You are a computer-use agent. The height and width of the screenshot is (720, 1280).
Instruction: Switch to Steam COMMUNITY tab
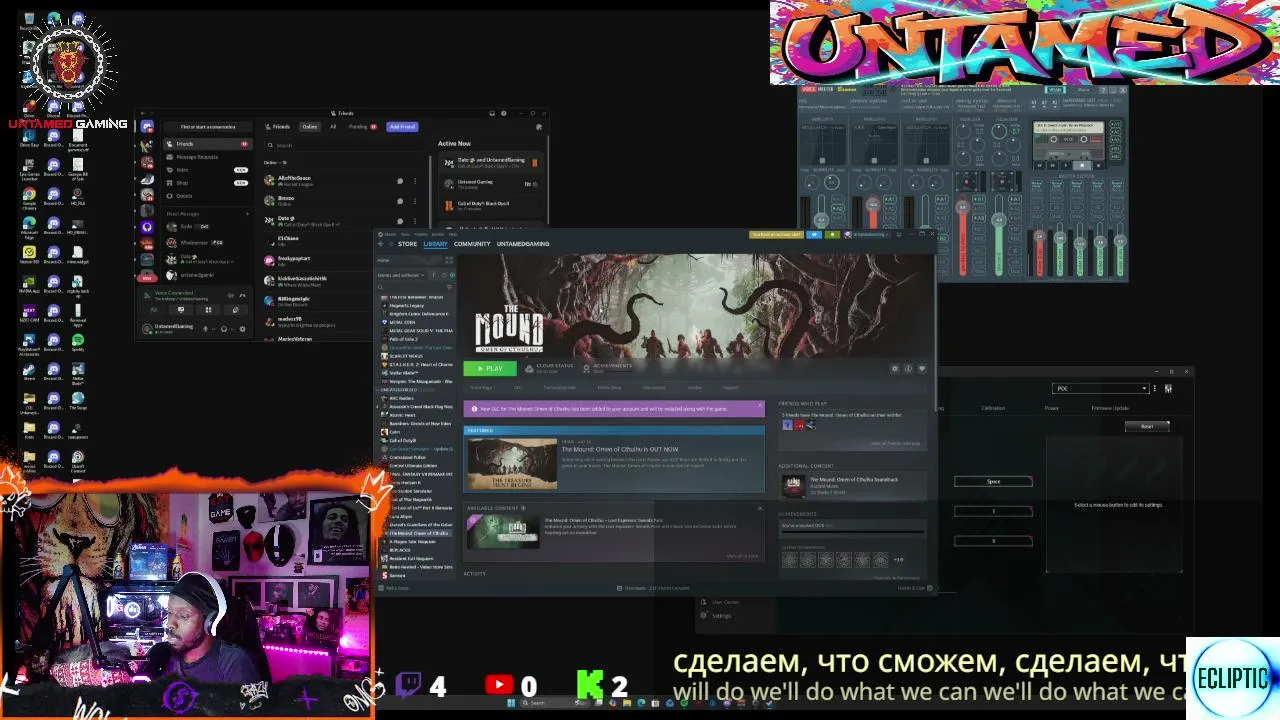(x=472, y=244)
